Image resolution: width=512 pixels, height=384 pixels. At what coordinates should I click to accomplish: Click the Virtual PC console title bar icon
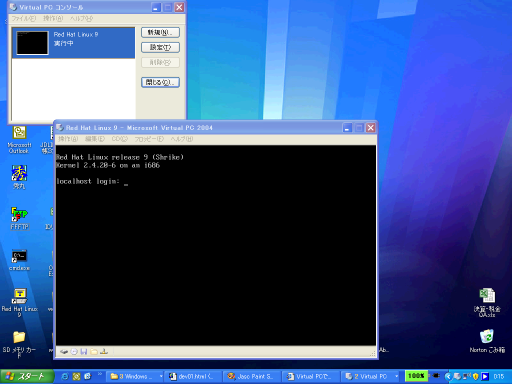point(13,7)
